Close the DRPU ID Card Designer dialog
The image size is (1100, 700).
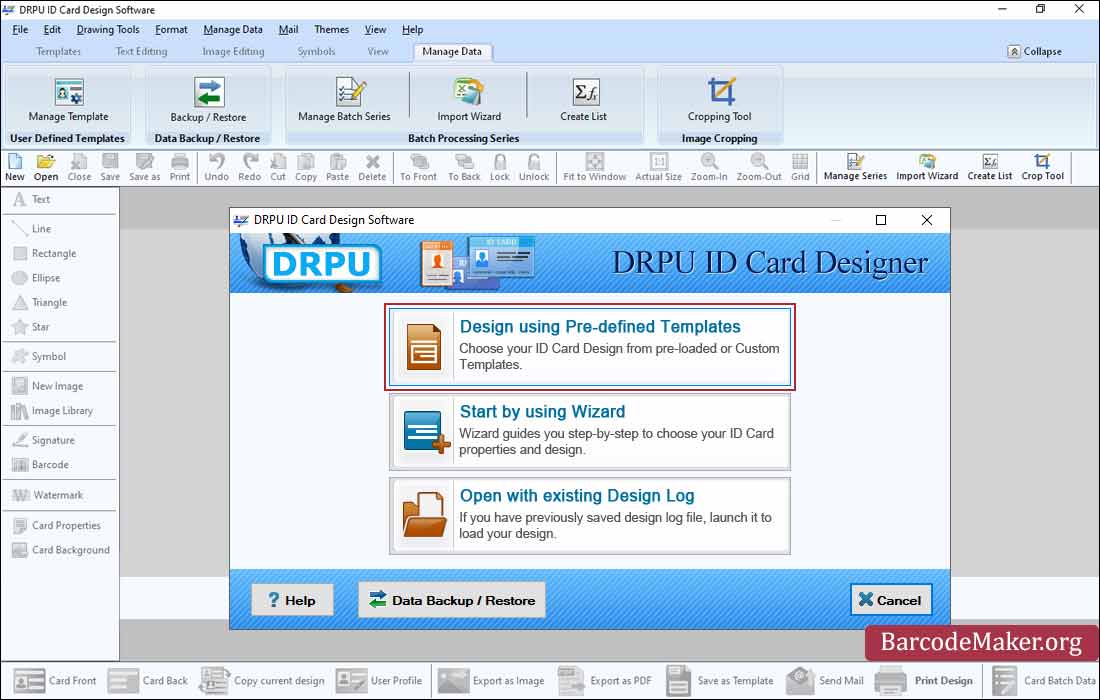[927, 220]
